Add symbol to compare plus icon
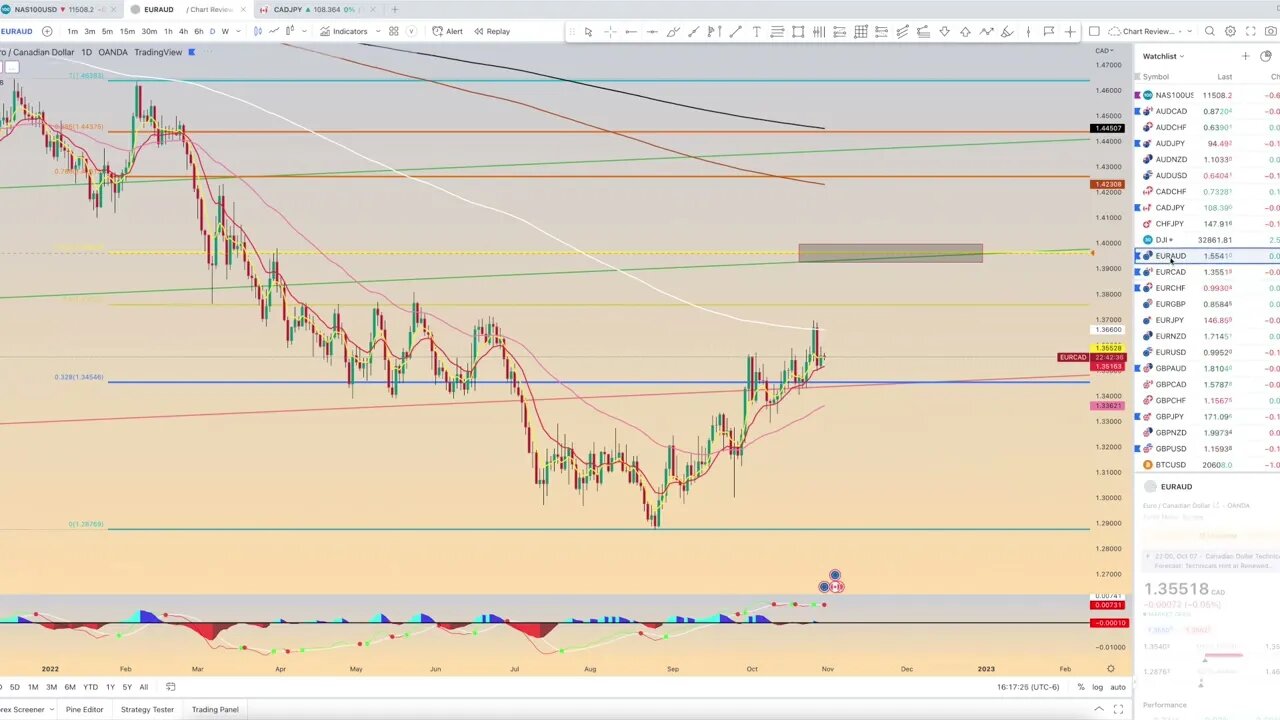 [x=47, y=31]
